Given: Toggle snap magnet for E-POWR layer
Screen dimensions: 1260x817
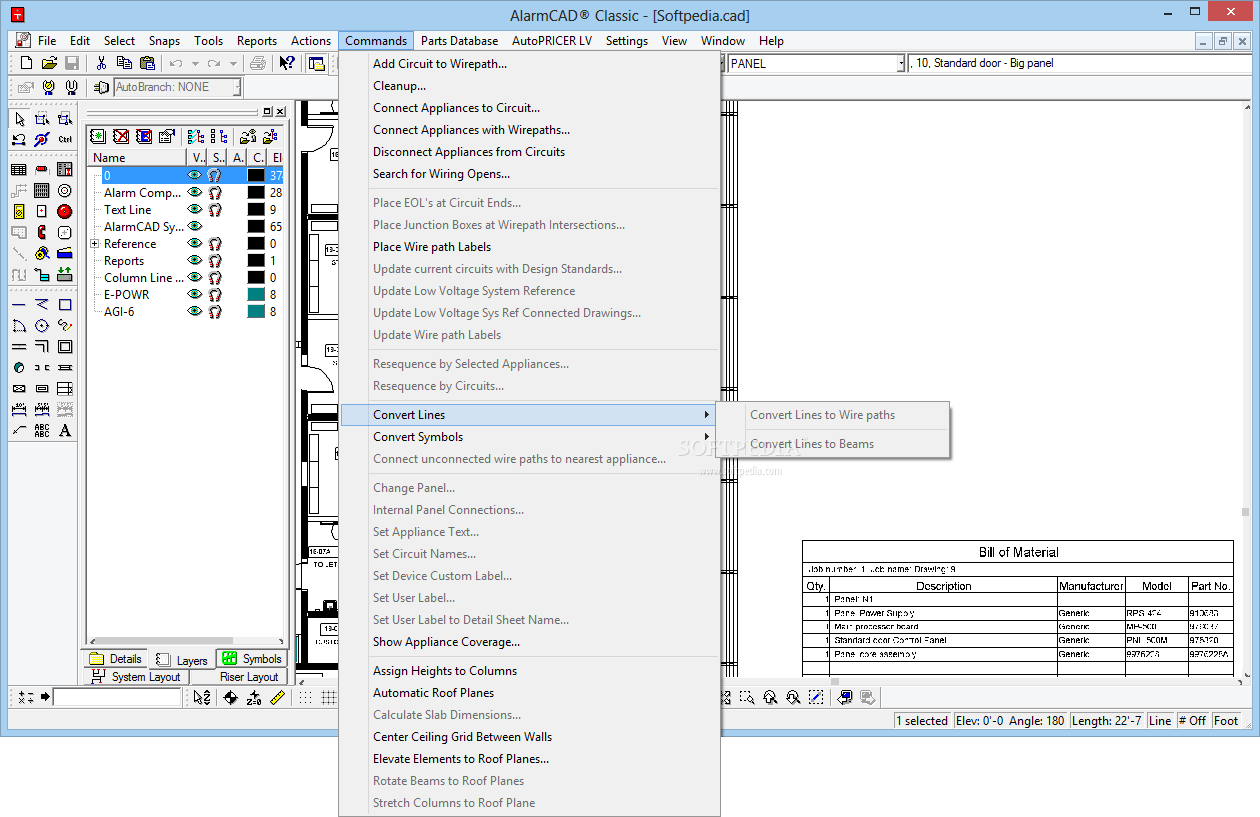Looking at the screenshot, I should tap(214, 294).
